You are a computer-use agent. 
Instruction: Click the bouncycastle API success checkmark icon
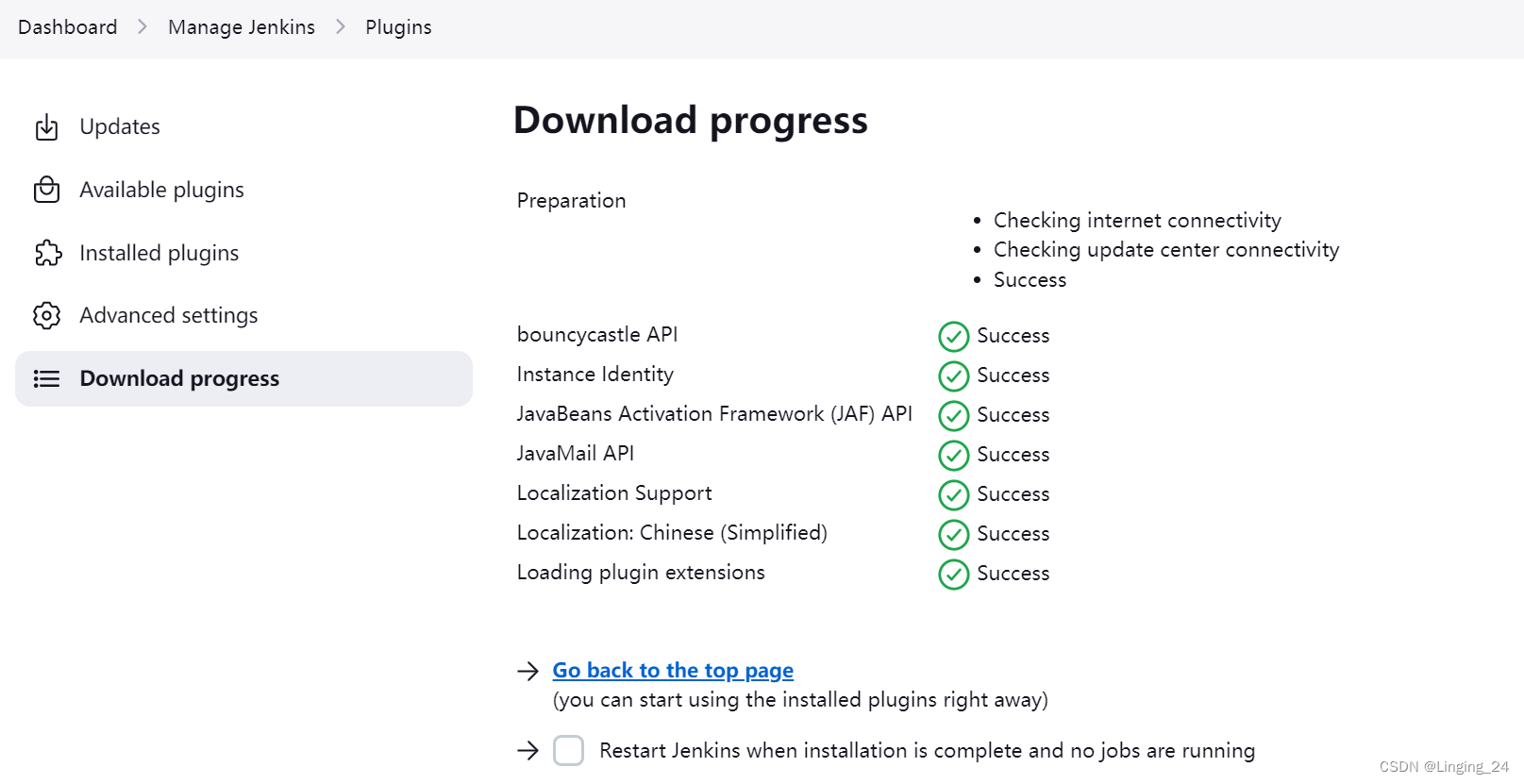(954, 337)
